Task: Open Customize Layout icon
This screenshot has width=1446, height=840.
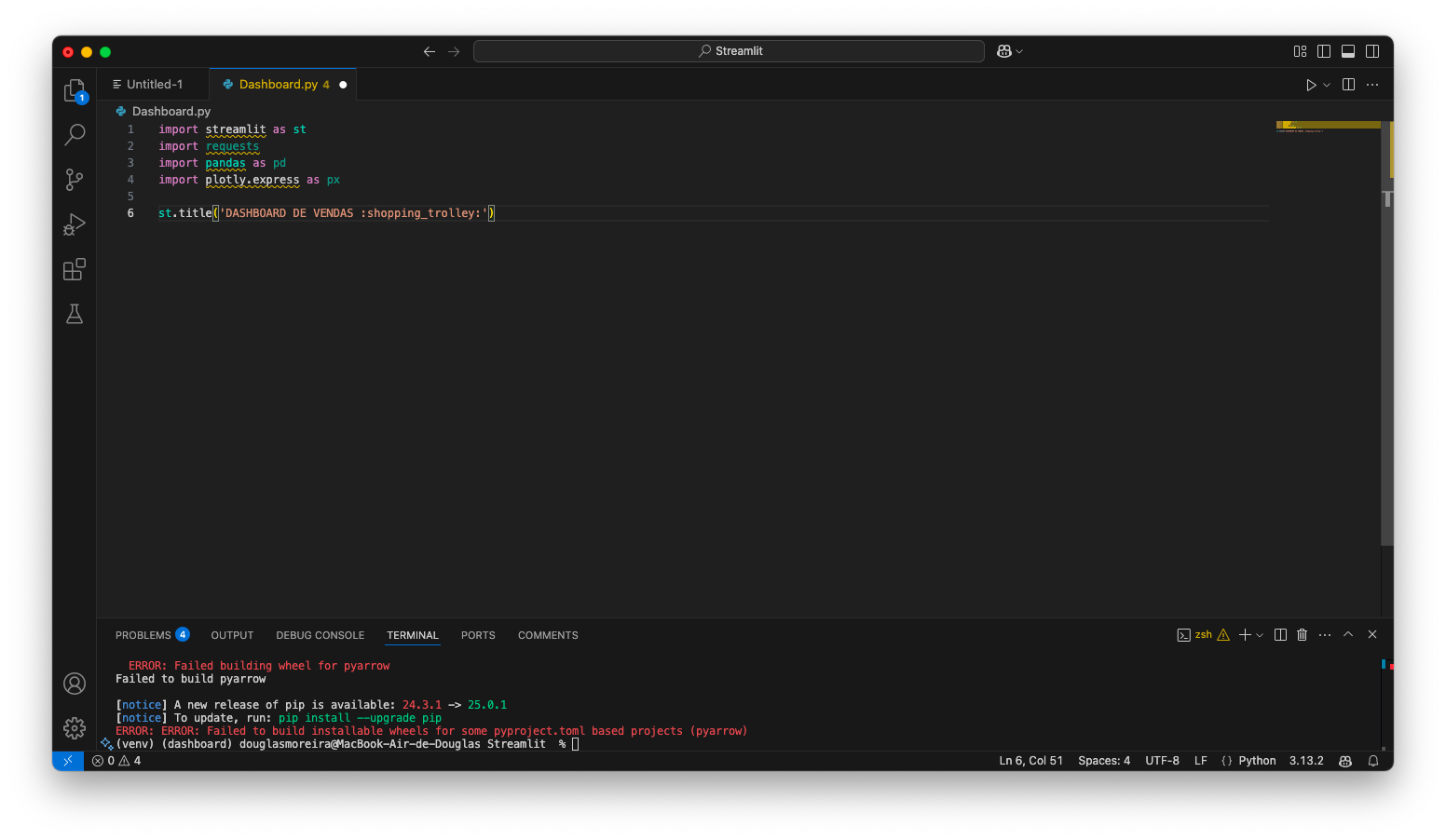Action: tap(1300, 51)
